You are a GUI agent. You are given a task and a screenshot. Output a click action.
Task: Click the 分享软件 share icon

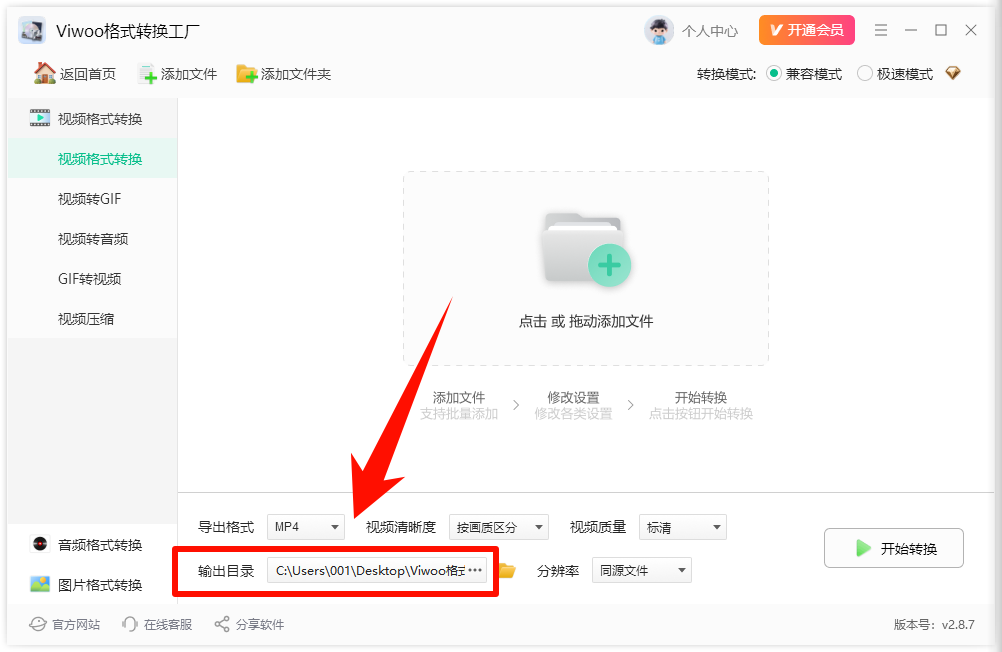point(221,623)
